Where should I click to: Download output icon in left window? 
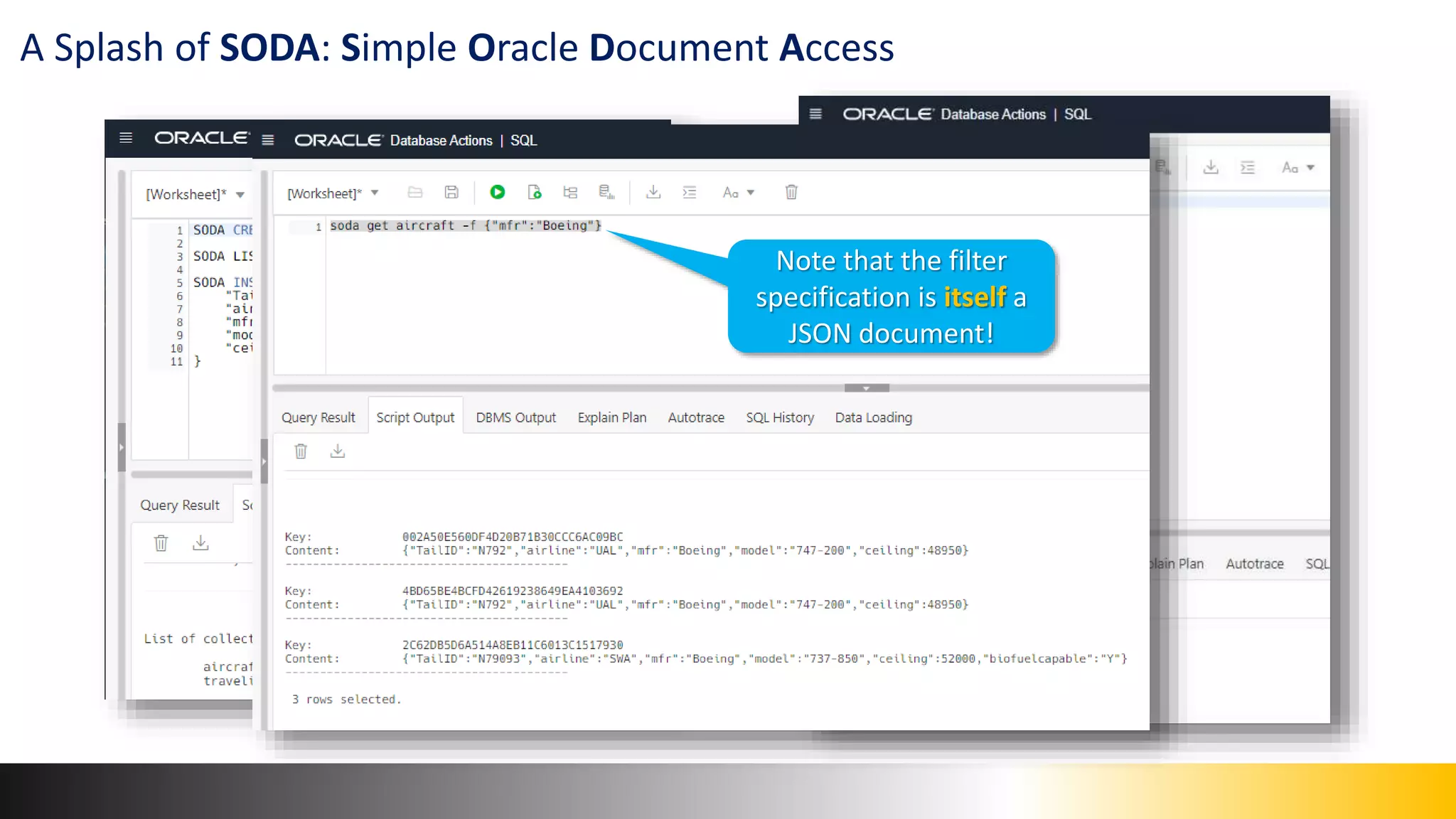pyautogui.click(x=200, y=543)
